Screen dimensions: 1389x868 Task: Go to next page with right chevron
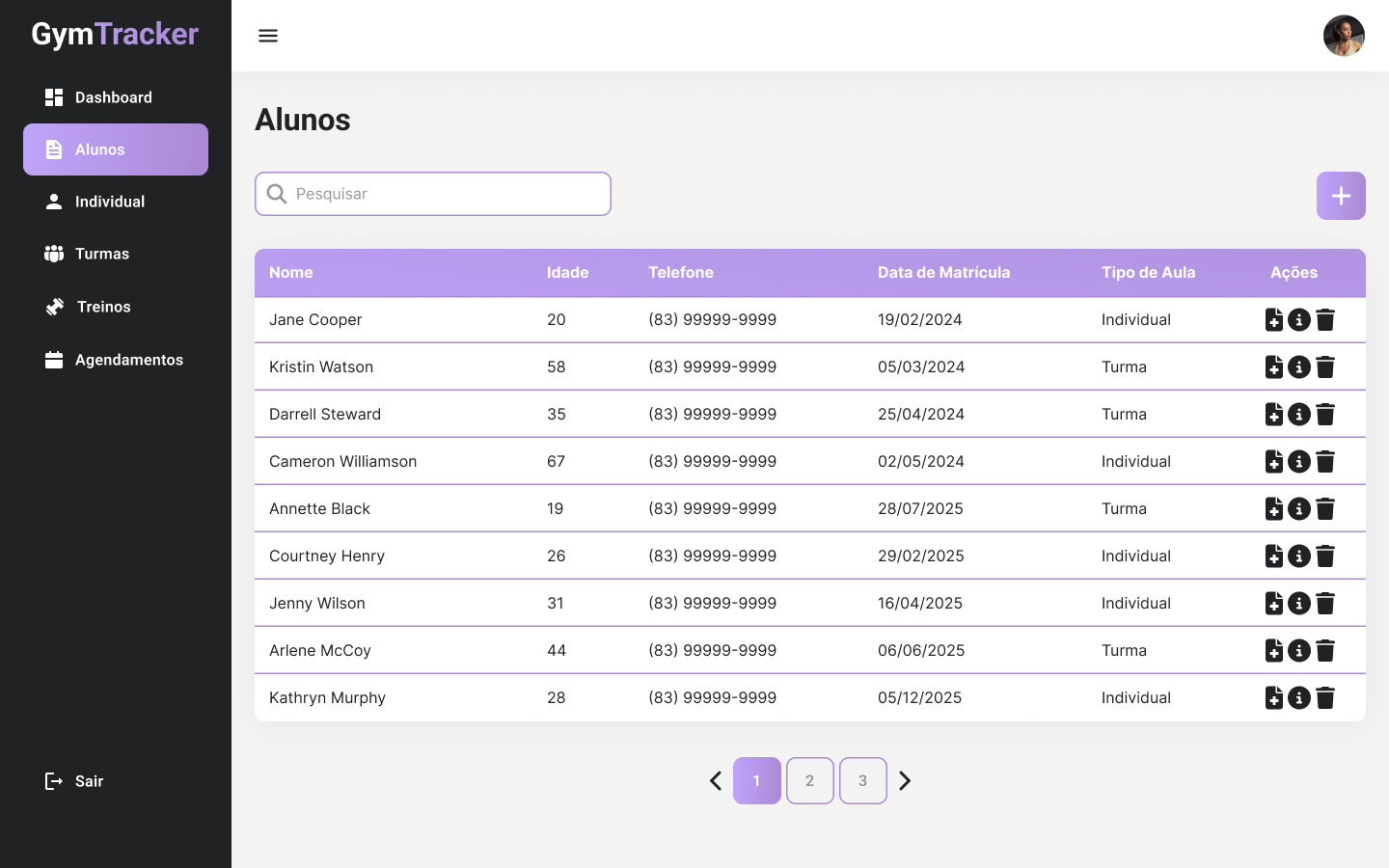pos(905,781)
